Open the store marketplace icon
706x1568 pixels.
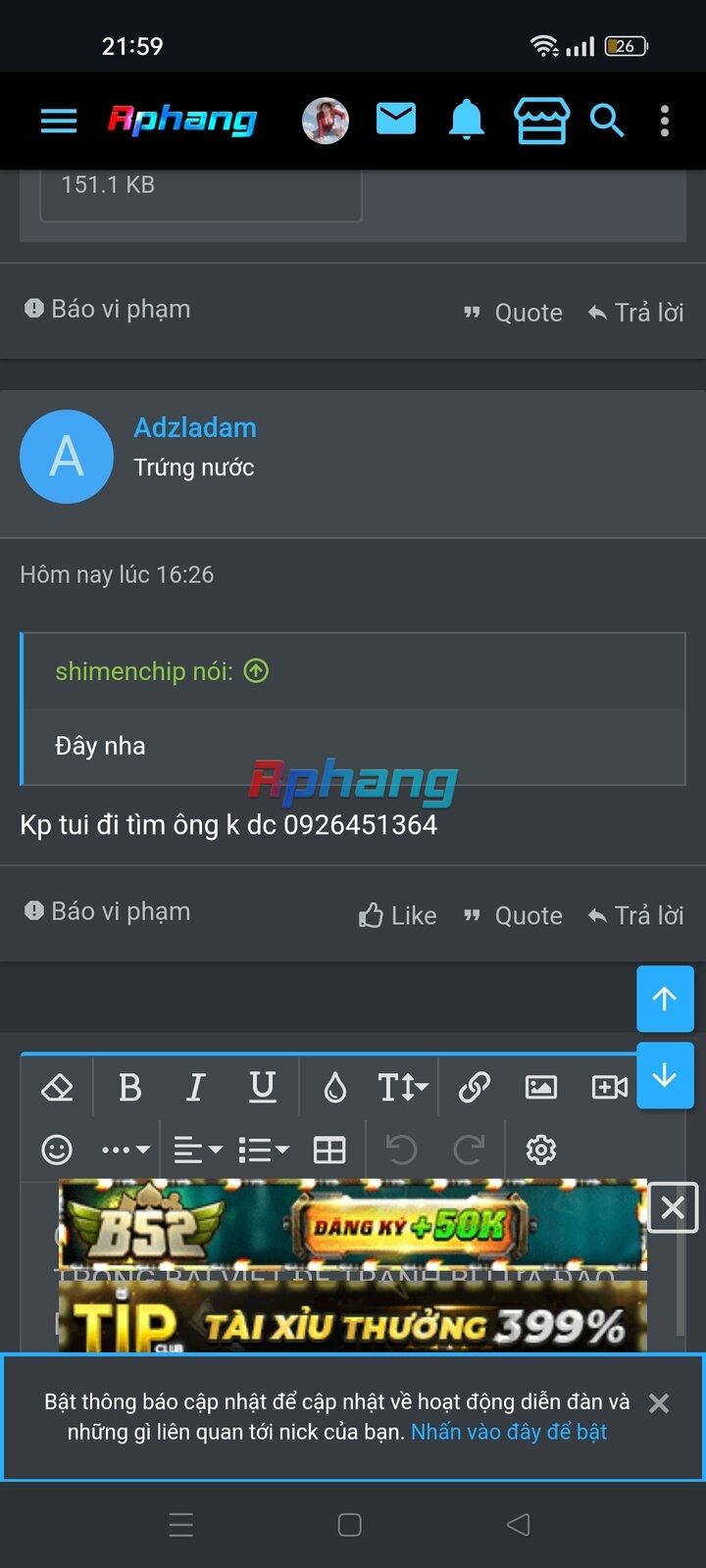click(541, 121)
